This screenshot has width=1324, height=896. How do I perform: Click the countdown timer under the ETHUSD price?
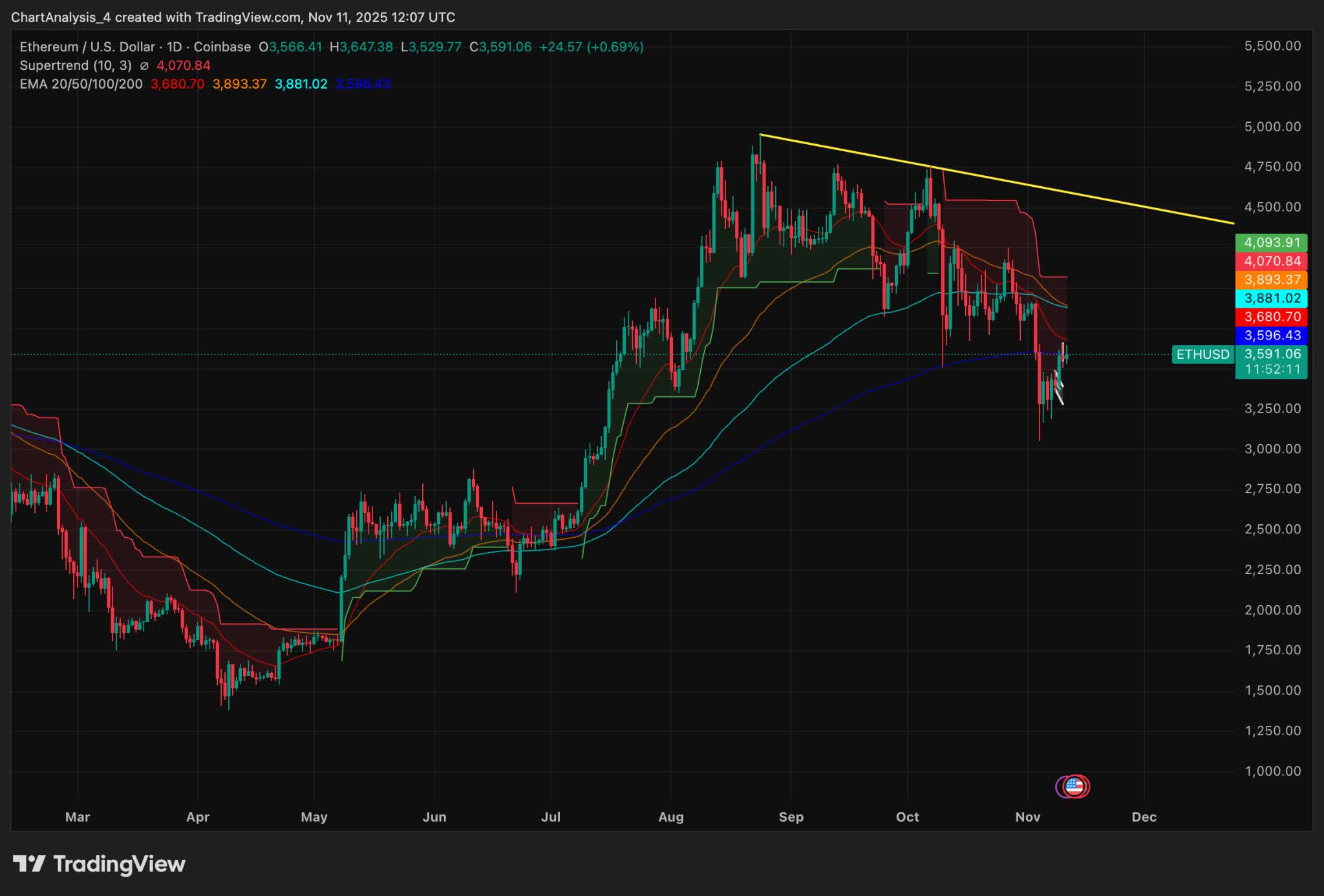click(1271, 368)
